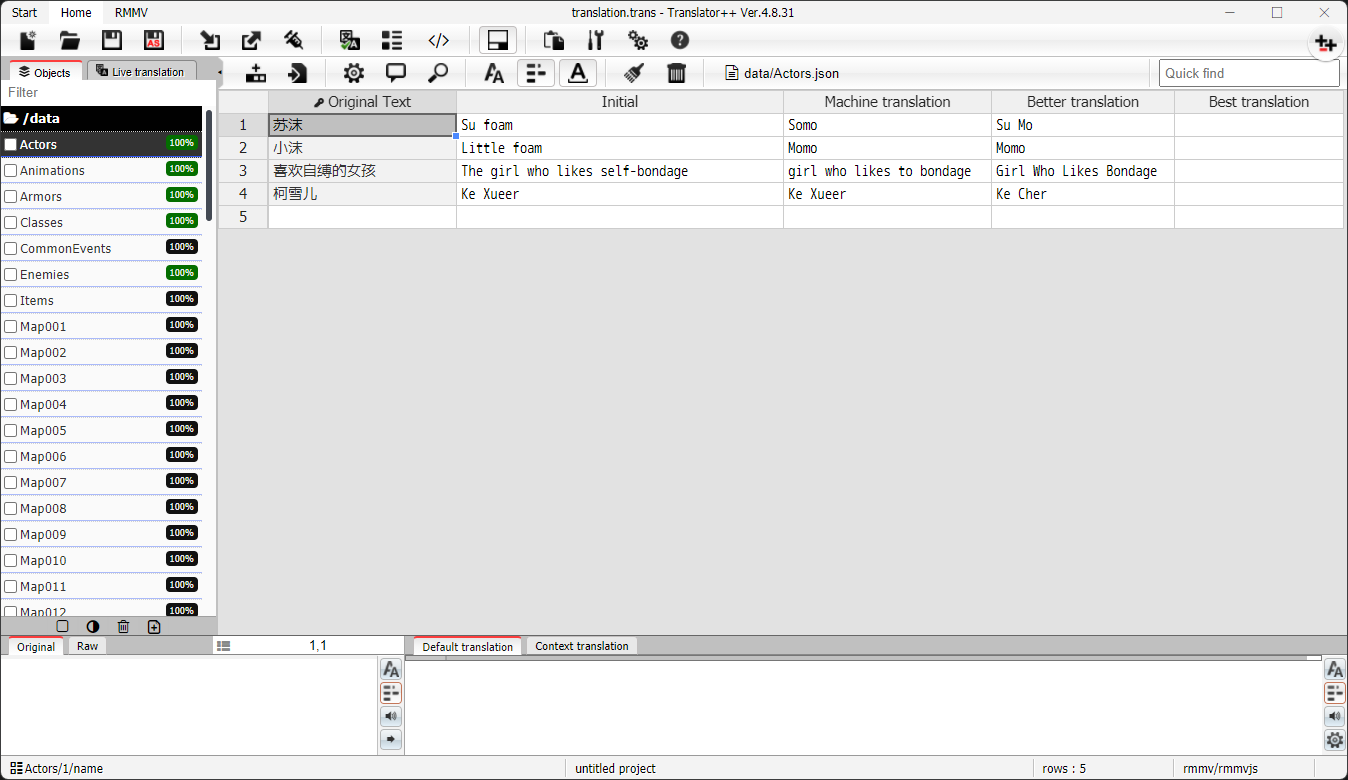Switch to the Context translation tab

pyautogui.click(x=581, y=646)
